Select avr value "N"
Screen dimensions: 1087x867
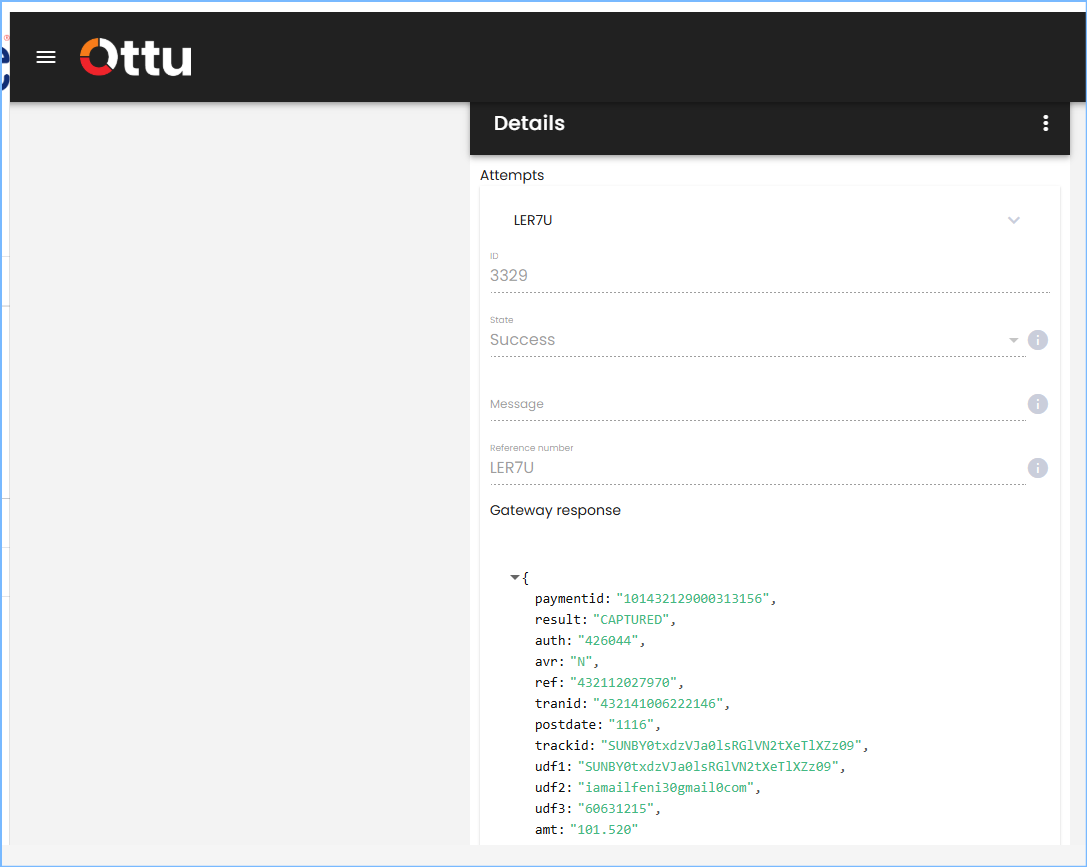(x=581, y=661)
